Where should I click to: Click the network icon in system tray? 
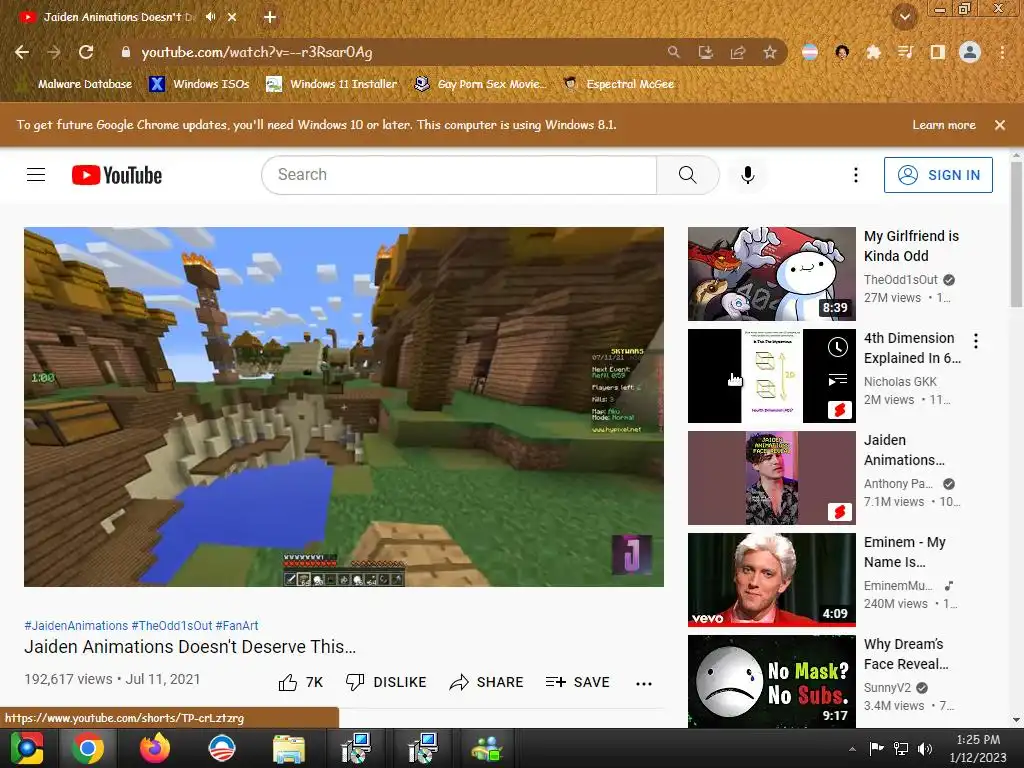[901, 748]
